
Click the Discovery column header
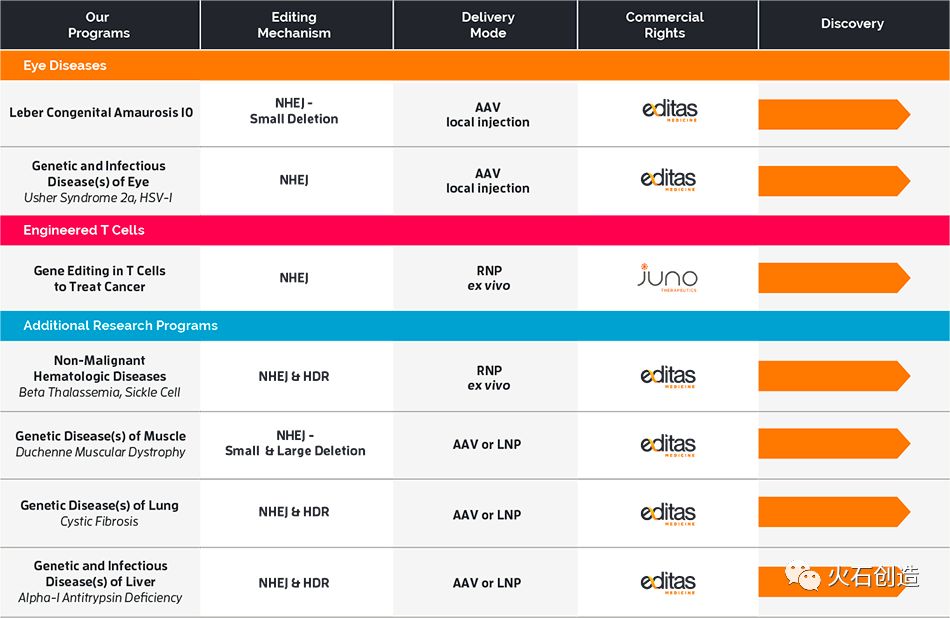tap(852, 24)
